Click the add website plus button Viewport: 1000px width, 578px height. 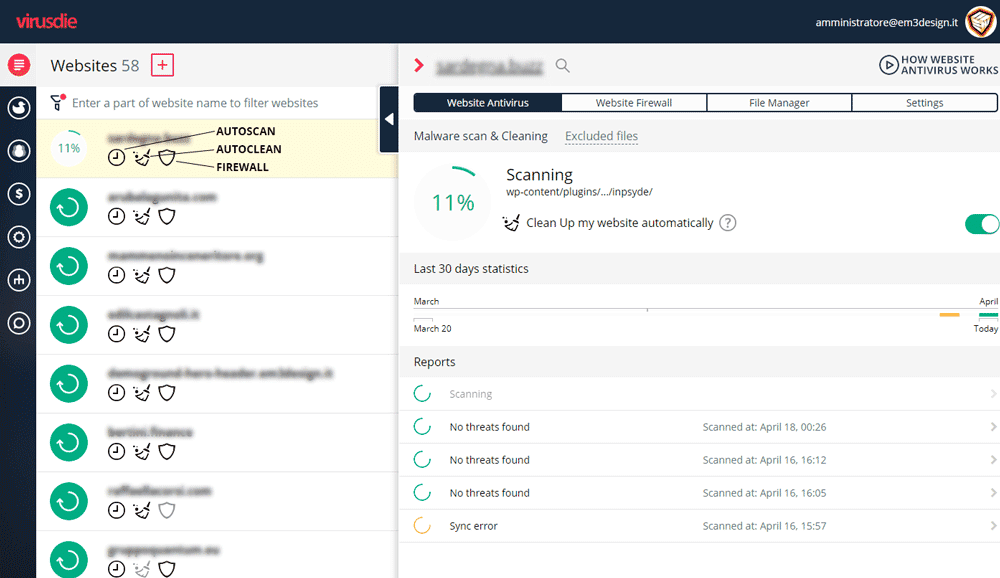click(162, 66)
